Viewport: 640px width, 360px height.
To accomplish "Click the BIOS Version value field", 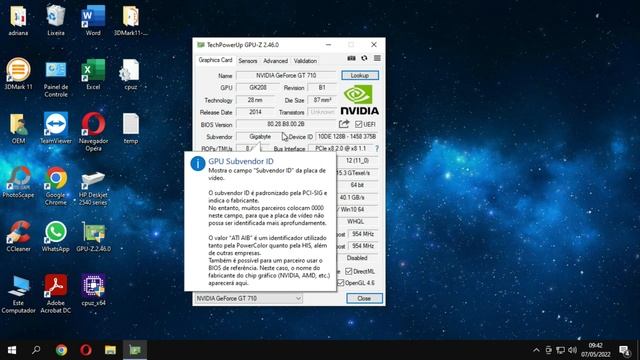I will (286, 124).
